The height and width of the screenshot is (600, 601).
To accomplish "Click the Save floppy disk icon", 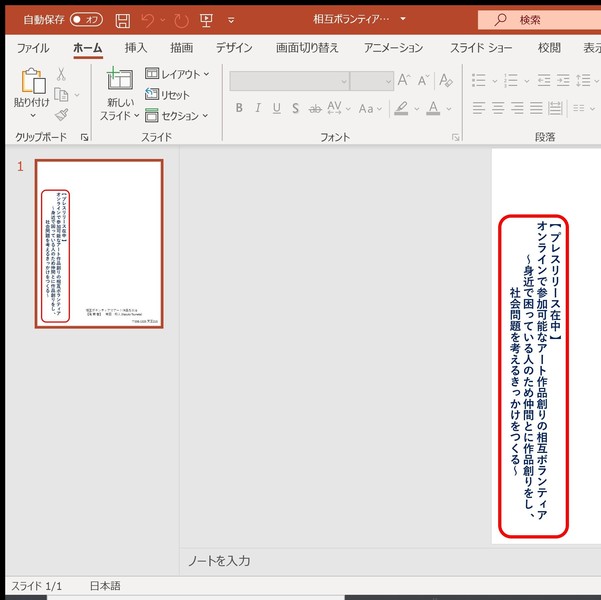I will pyautogui.click(x=122, y=20).
